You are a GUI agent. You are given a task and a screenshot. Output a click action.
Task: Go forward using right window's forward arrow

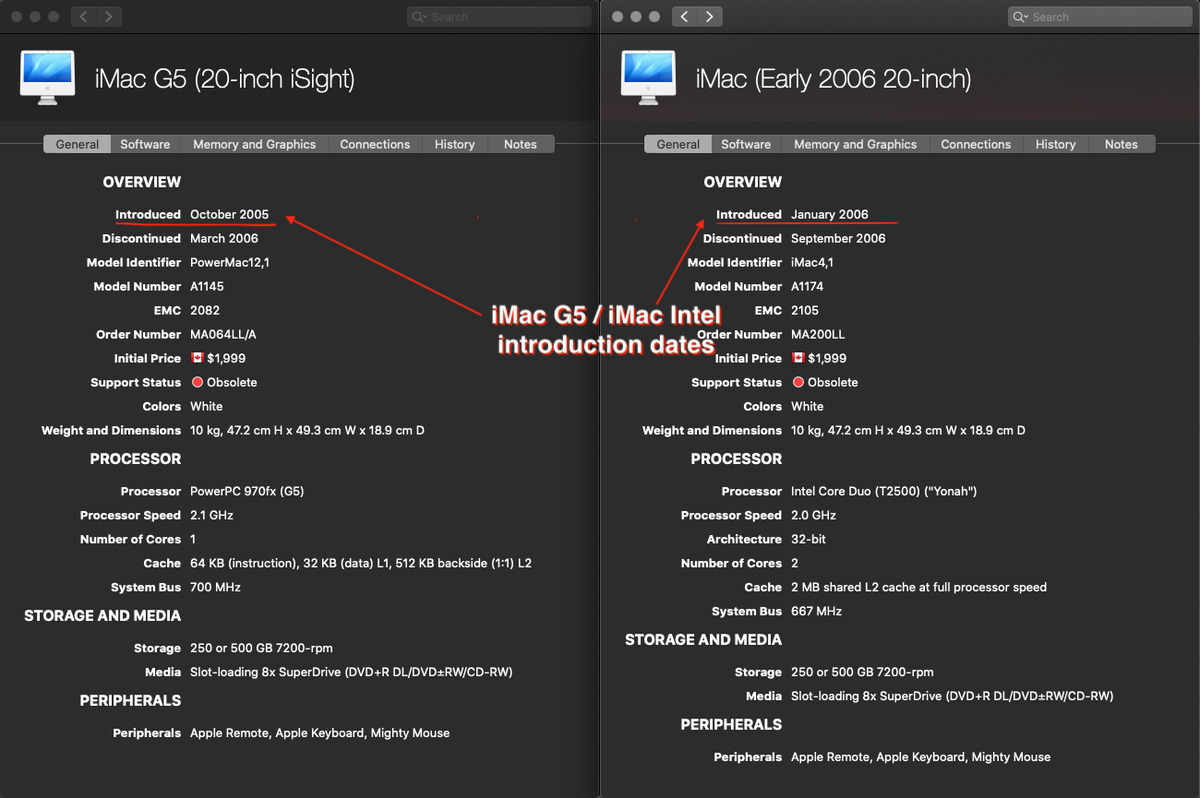(710, 17)
